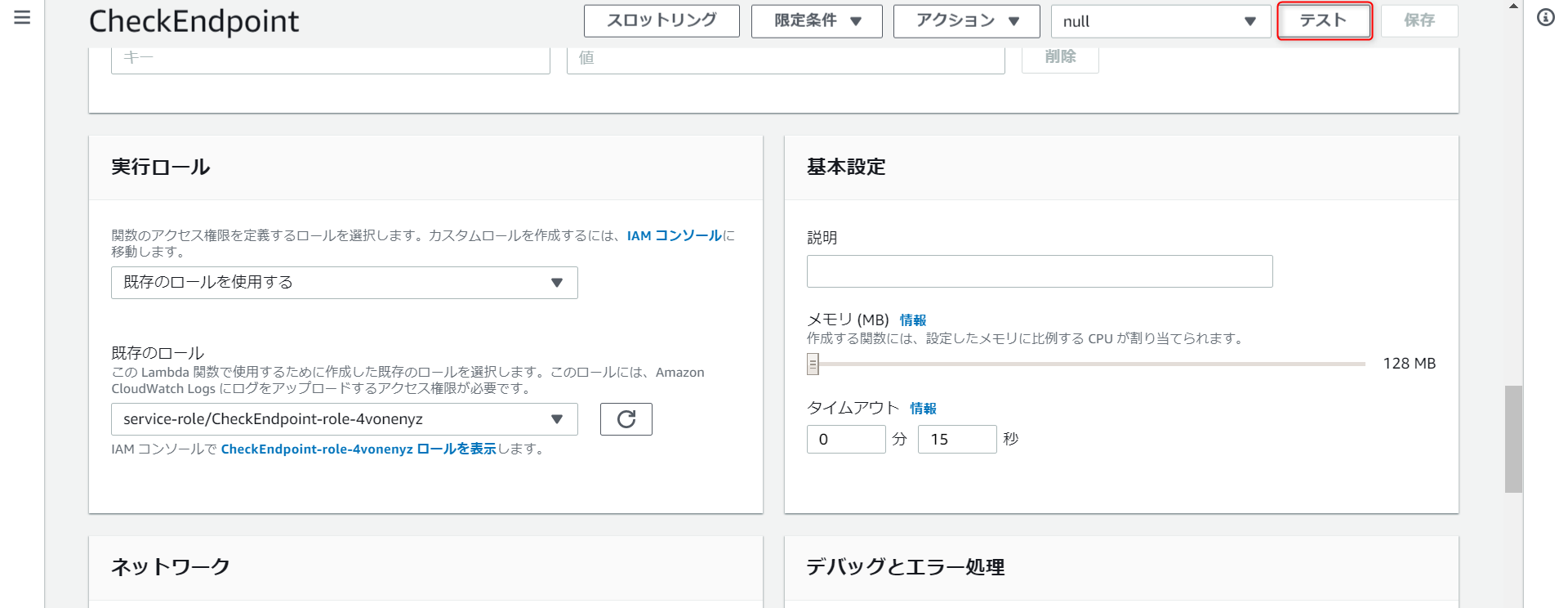Click the 実行ロール section heading
The image size is (1568, 608).
click(x=161, y=167)
